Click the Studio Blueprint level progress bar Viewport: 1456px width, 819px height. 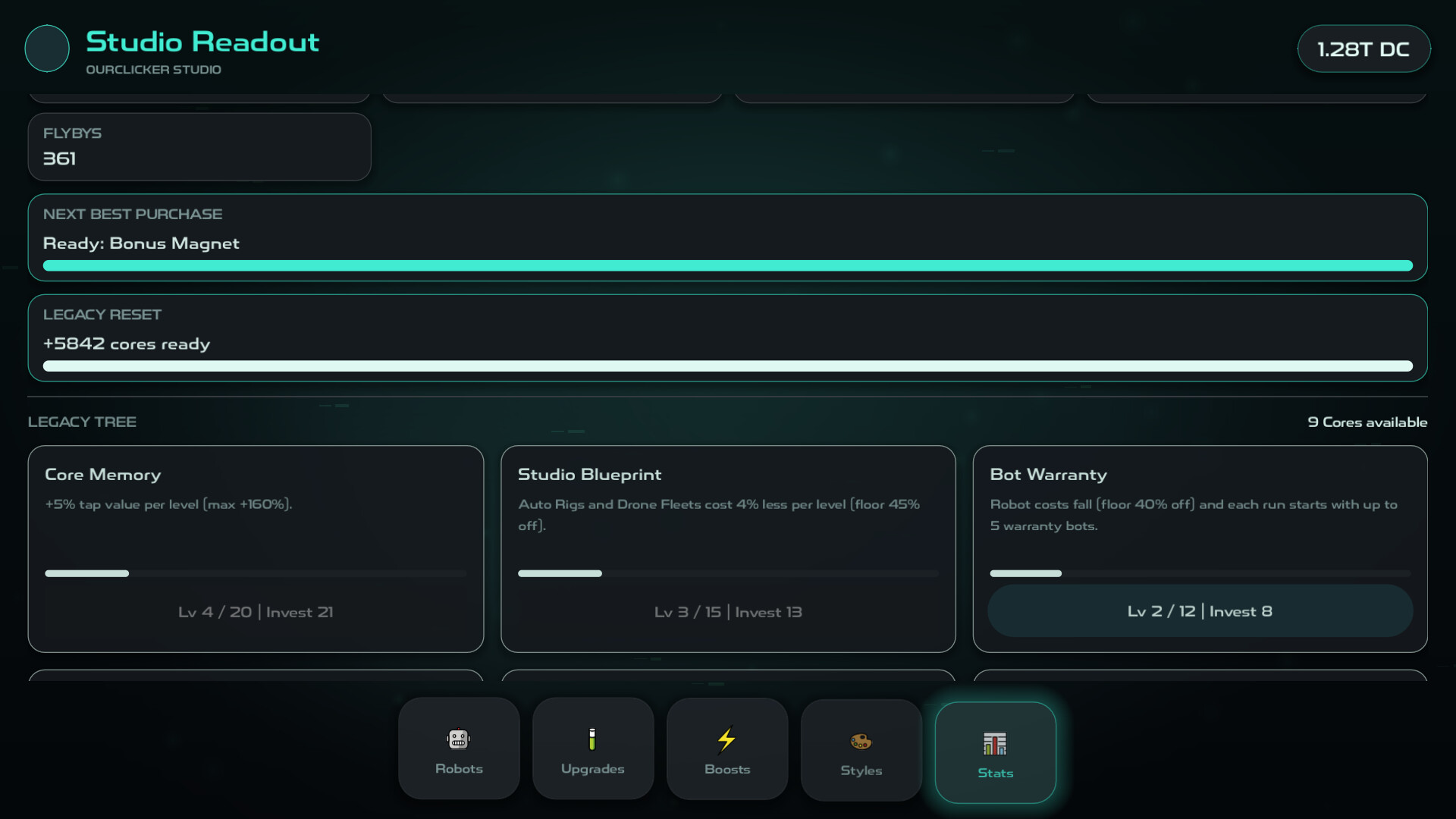(x=728, y=573)
